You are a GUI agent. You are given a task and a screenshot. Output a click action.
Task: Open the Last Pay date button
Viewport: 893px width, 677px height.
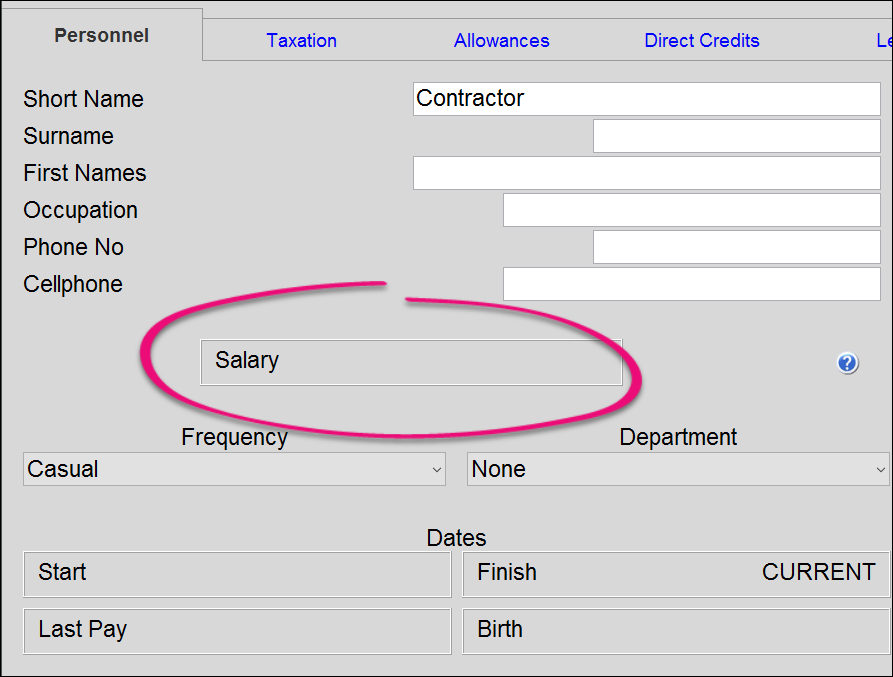pos(237,631)
